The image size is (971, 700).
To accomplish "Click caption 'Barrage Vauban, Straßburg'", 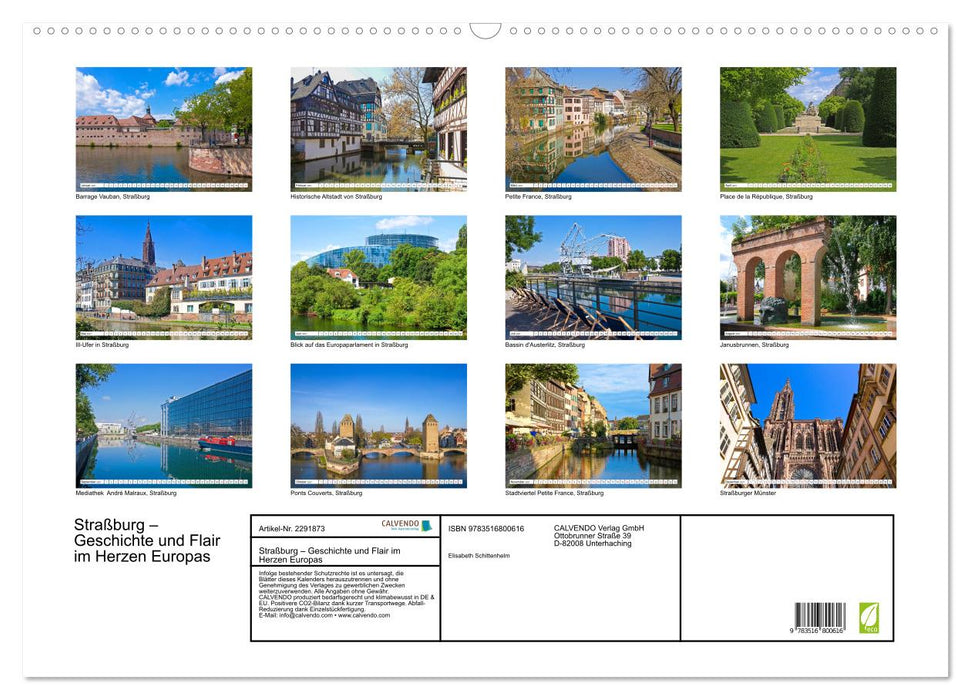I will pyautogui.click(x=113, y=196).
